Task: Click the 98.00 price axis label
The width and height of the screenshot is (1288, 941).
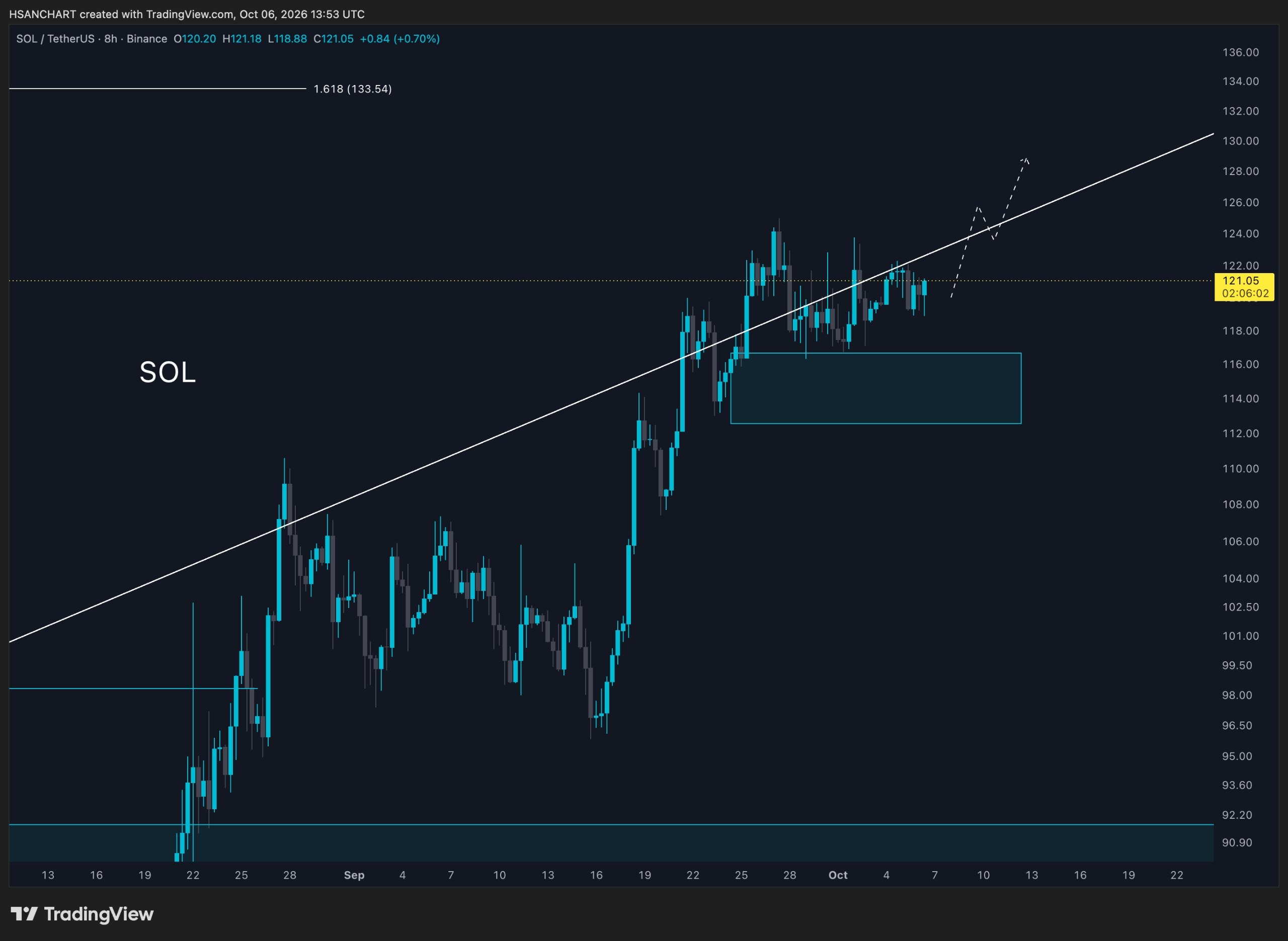Action: click(x=1237, y=695)
